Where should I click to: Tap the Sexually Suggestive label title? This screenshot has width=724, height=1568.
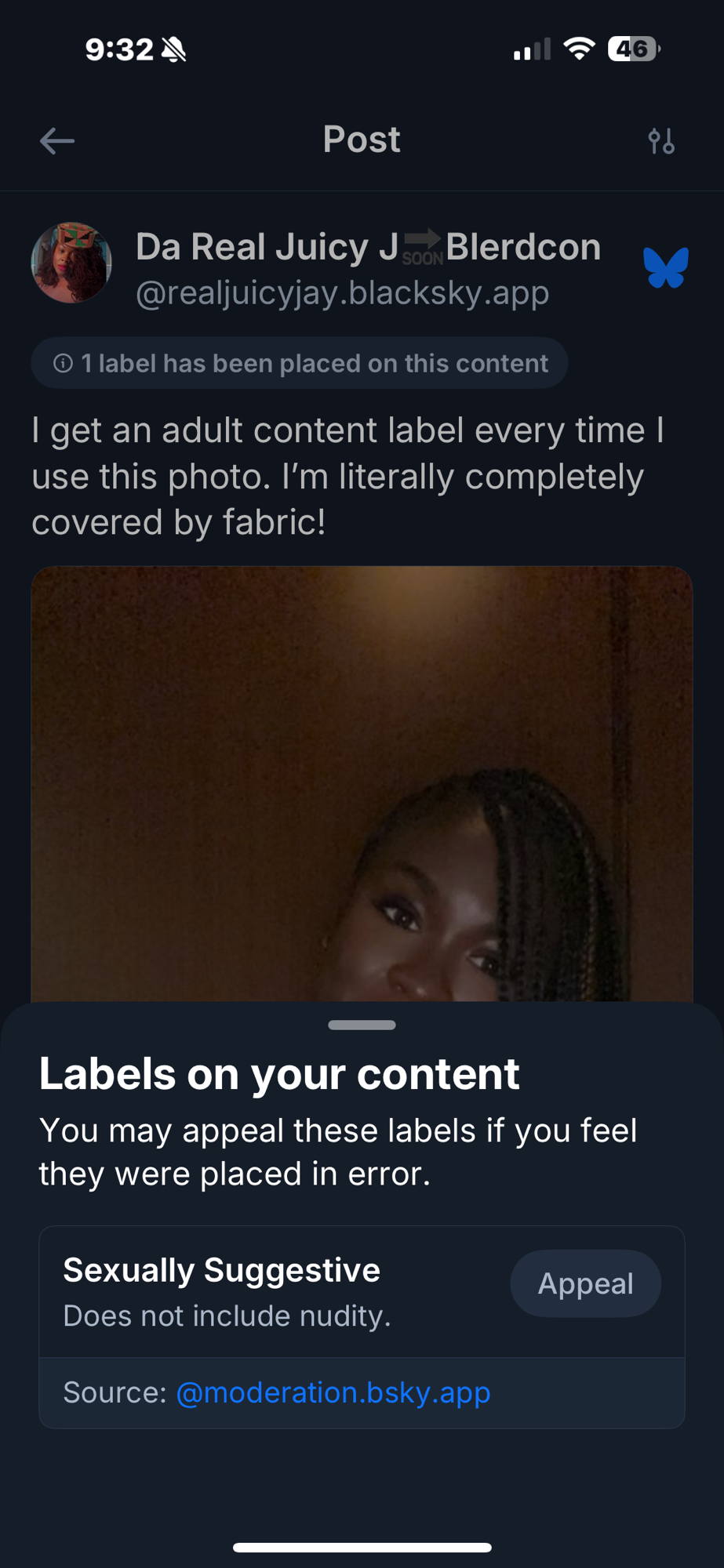[222, 1270]
